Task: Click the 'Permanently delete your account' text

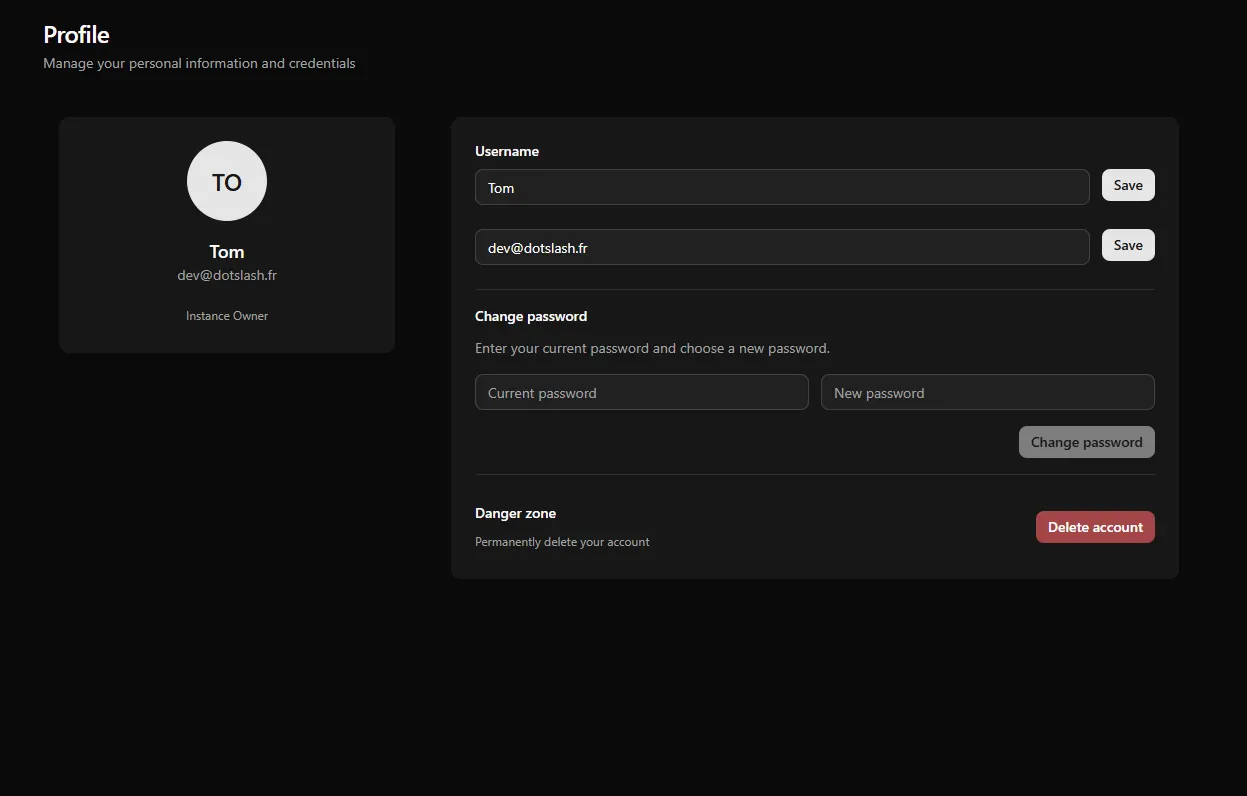Action: coord(562,542)
